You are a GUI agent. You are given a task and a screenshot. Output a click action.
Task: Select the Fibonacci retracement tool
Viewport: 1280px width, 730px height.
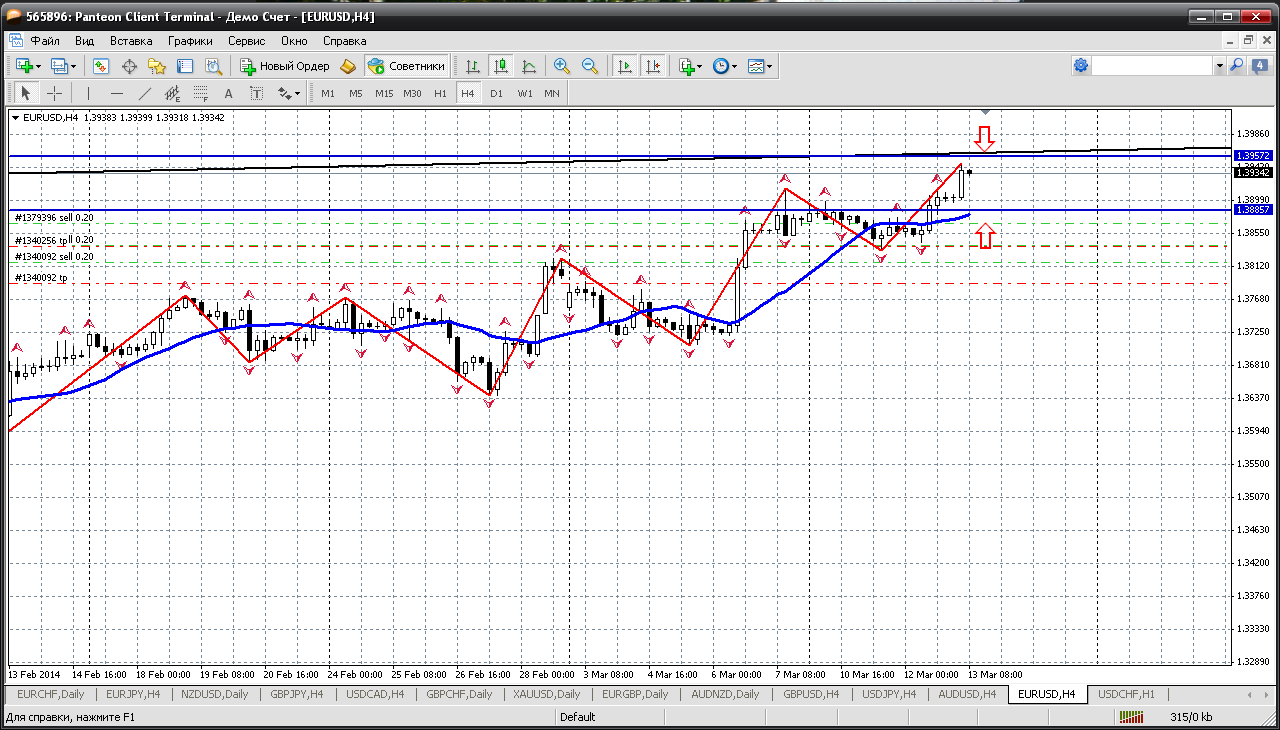[x=200, y=93]
